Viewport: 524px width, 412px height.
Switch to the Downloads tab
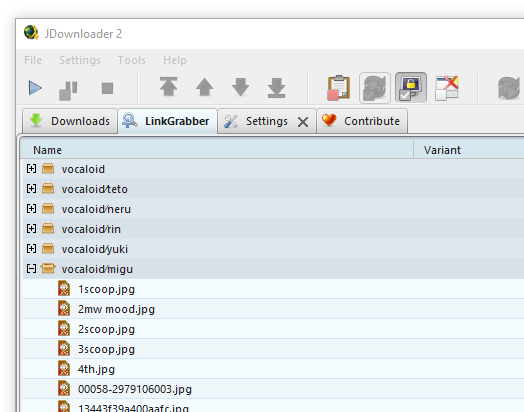[70, 121]
